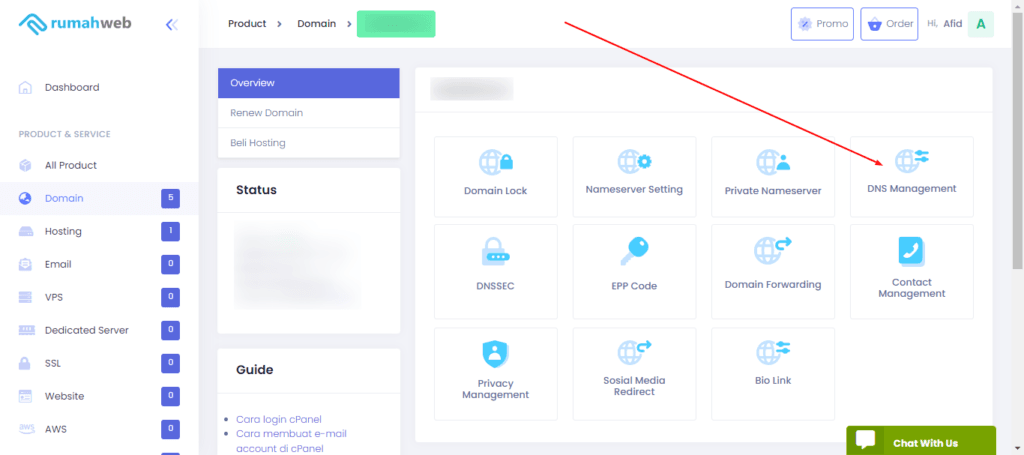Click the All Product label

pyautogui.click(x=71, y=165)
